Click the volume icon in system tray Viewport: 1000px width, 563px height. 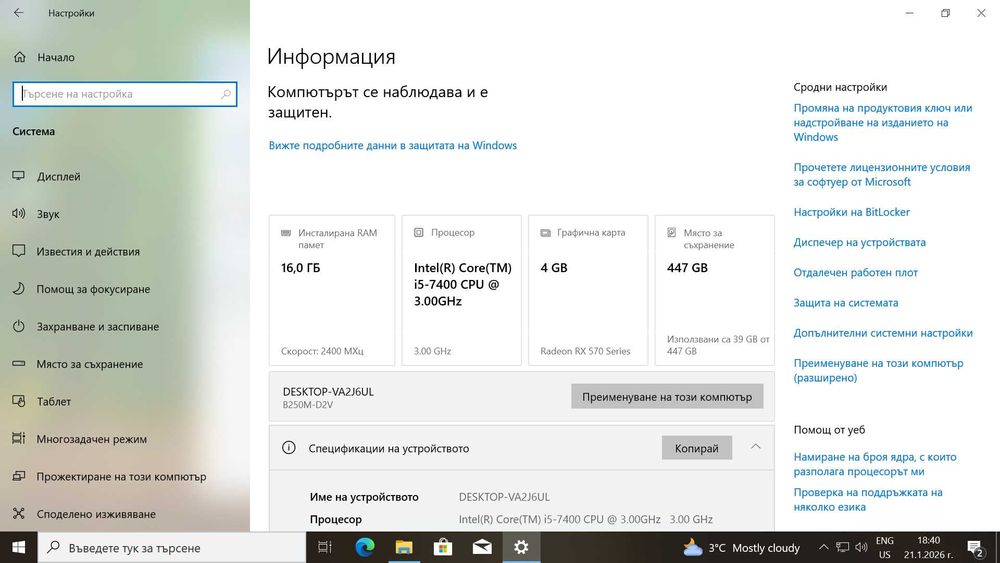pyautogui.click(x=861, y=547)
